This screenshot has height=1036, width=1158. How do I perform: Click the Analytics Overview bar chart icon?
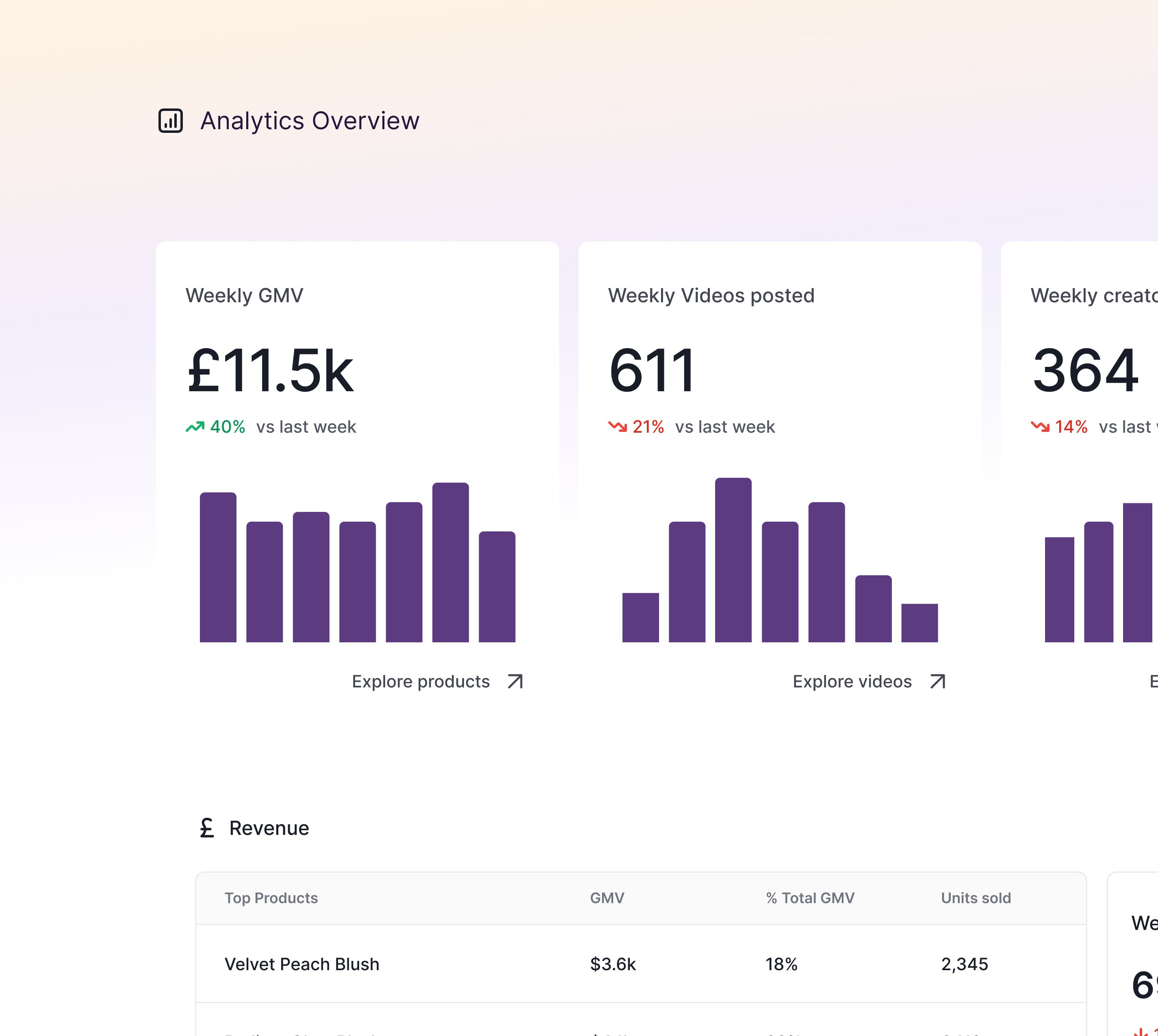click(x=170, y=121)
